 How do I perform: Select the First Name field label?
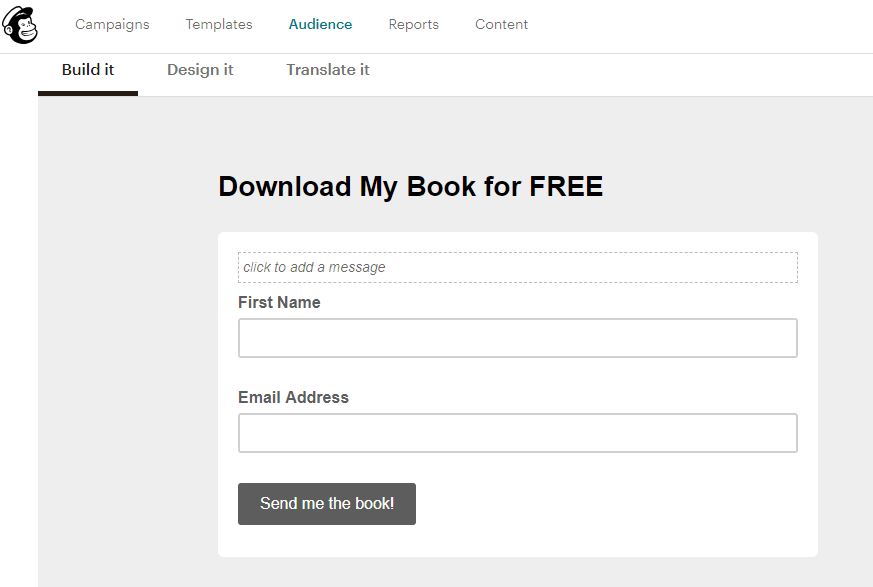(x=279, y=302)
